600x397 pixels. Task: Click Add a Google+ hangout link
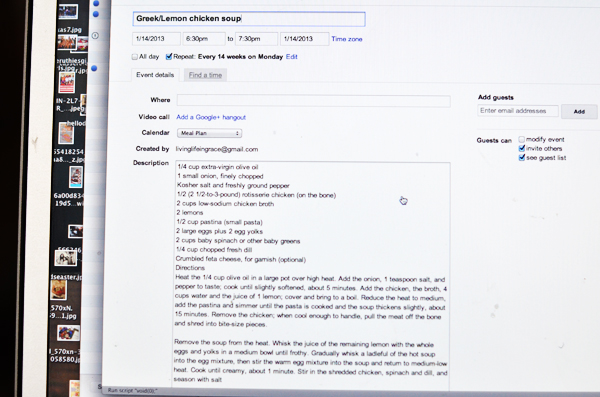(211, 117)
